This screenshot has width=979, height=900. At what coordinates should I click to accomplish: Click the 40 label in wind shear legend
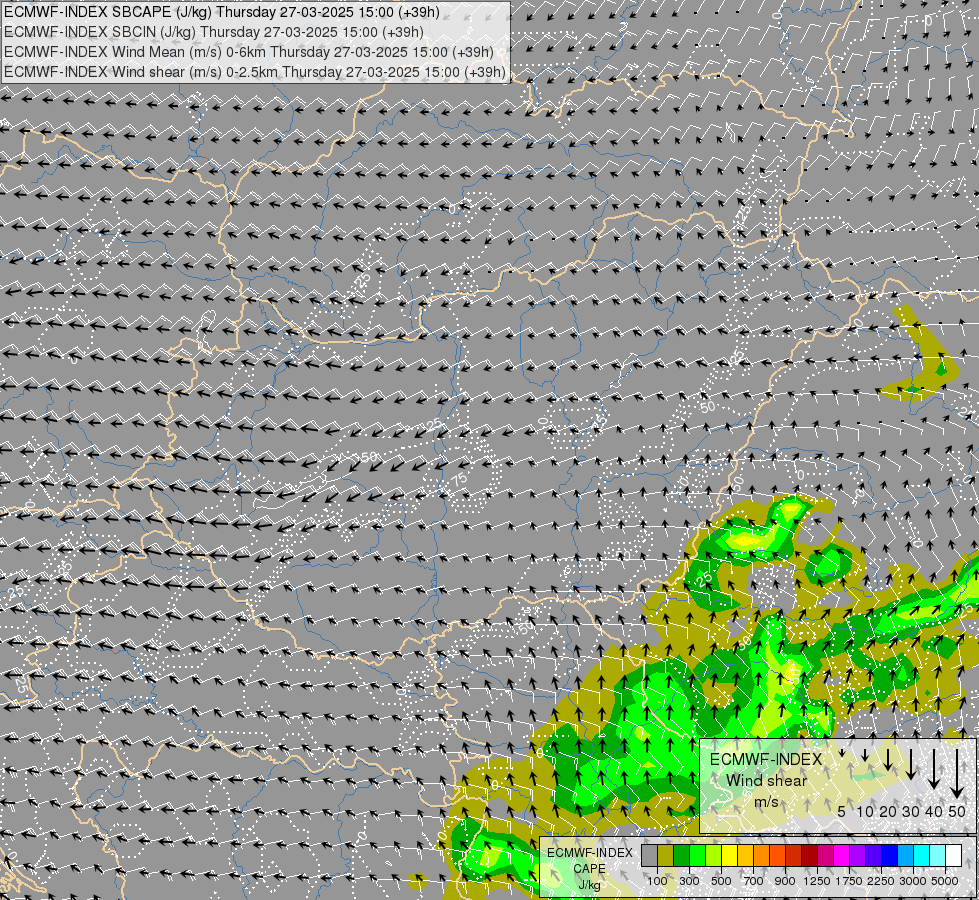(x=933, y=811)
